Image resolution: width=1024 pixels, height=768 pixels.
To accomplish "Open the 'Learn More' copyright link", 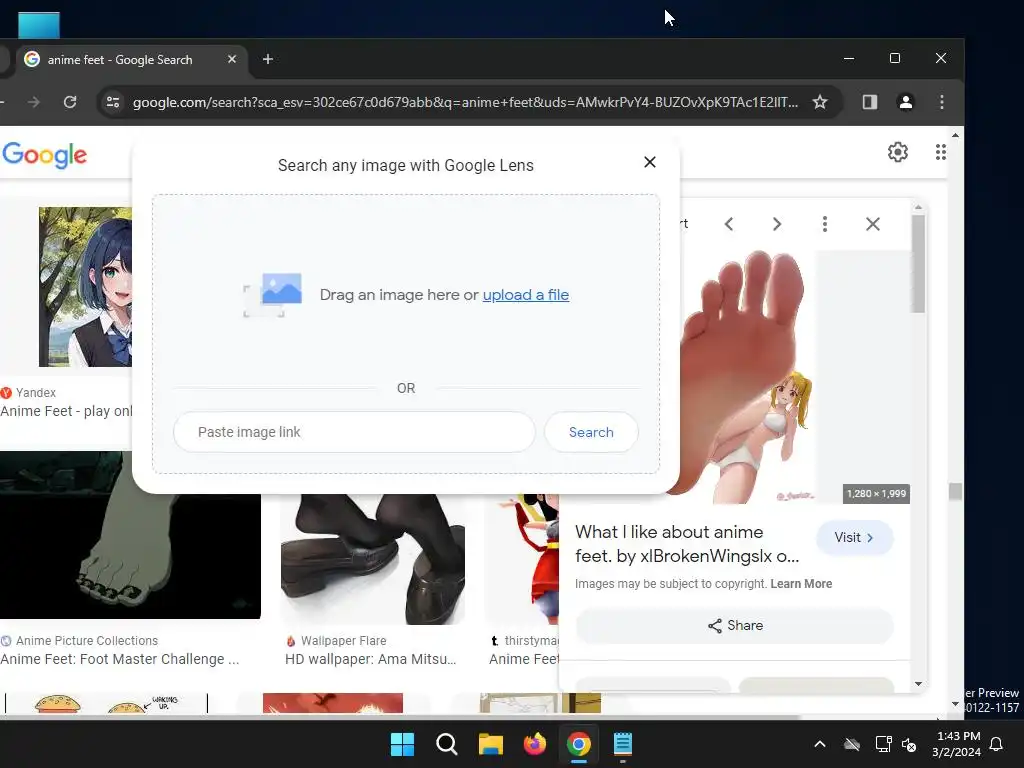I will (801, 584).
